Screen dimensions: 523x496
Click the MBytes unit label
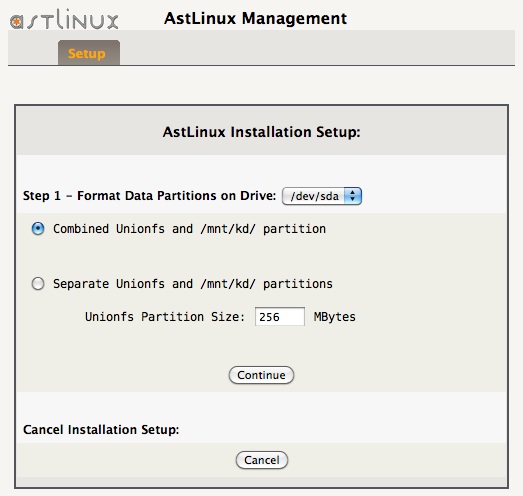[x=335, y=317]
